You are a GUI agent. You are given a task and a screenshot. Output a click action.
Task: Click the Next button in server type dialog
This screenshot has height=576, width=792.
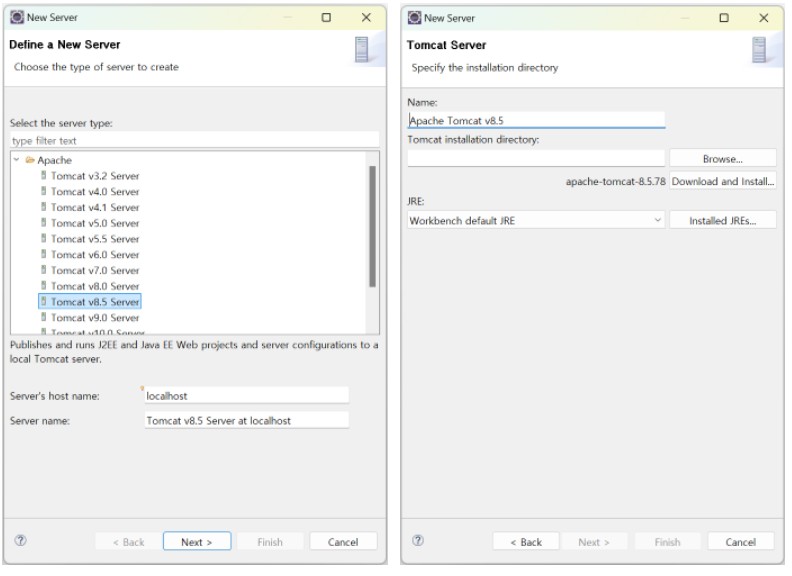[x=197, y=542]
